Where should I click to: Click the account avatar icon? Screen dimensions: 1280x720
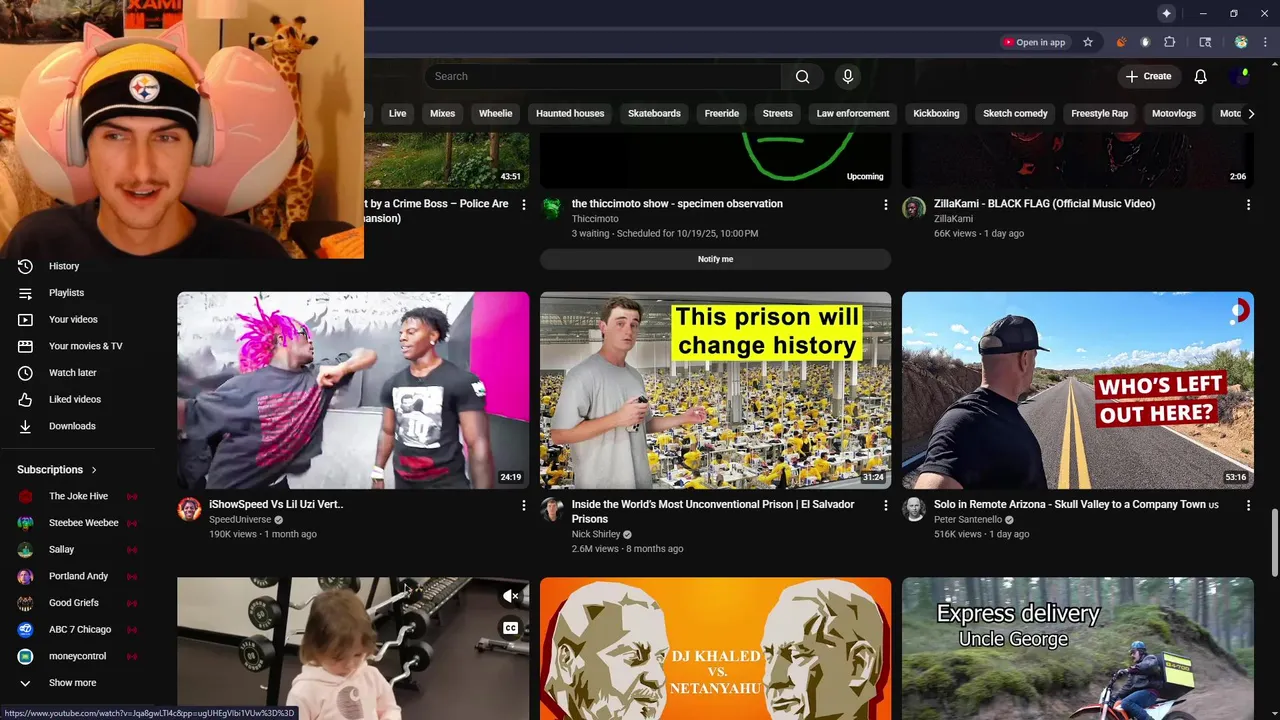click(1242, 76)
